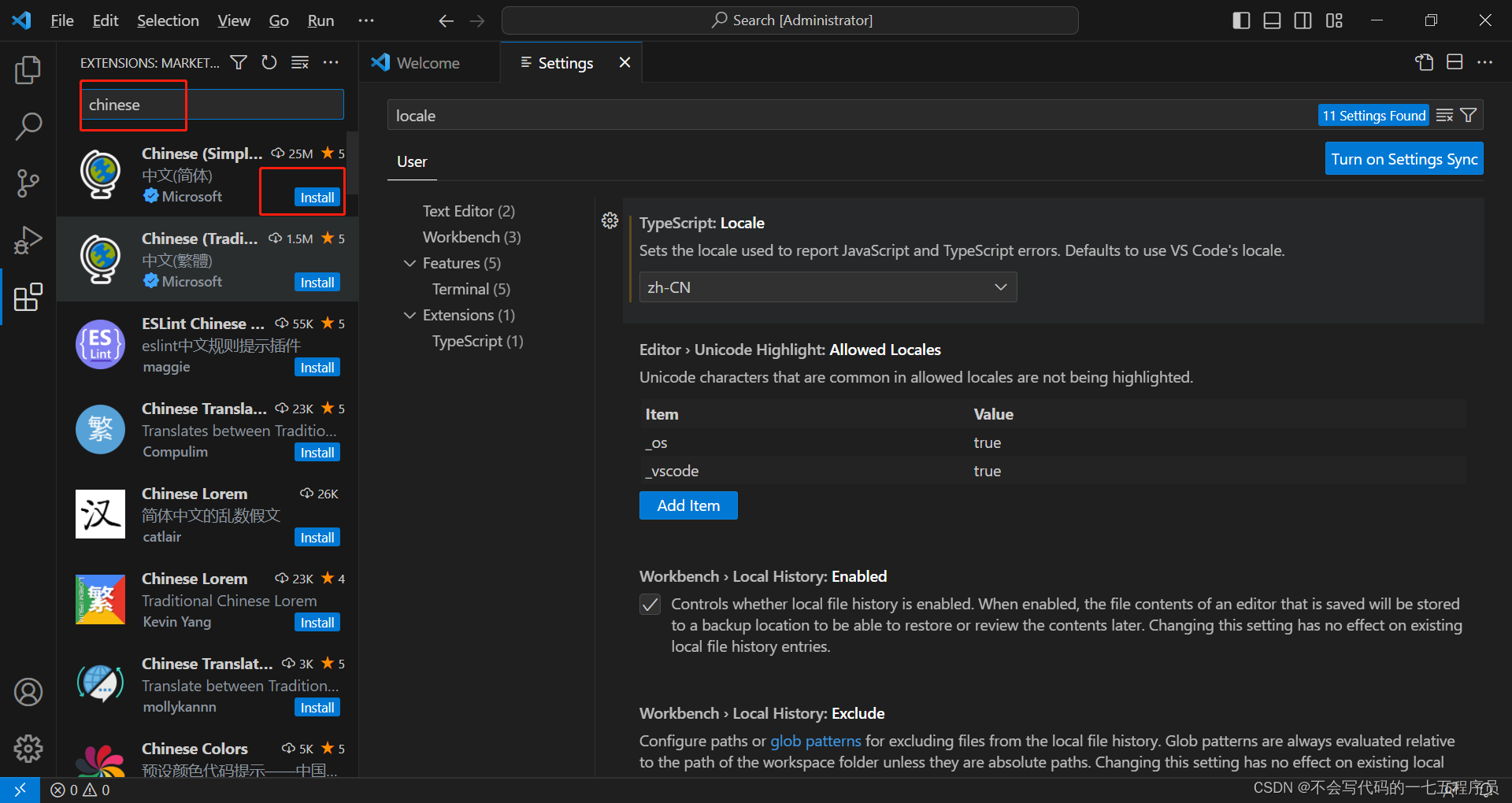Open errors and warnings status indicator

(80, 790)
